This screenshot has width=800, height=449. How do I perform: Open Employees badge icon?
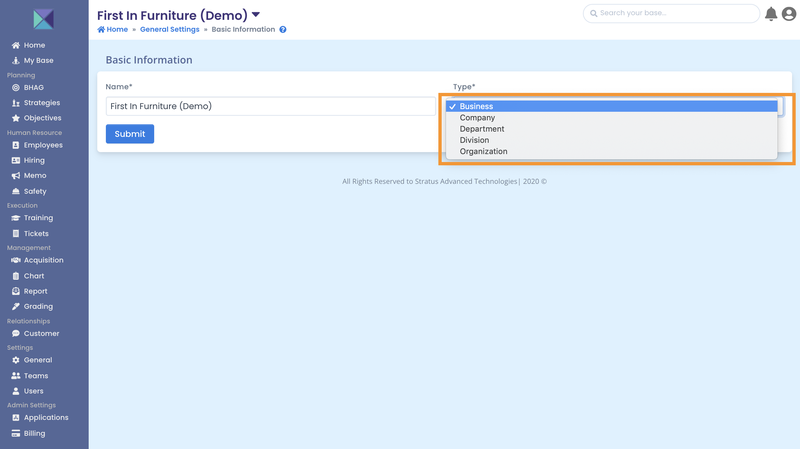(x=16, y=145)
